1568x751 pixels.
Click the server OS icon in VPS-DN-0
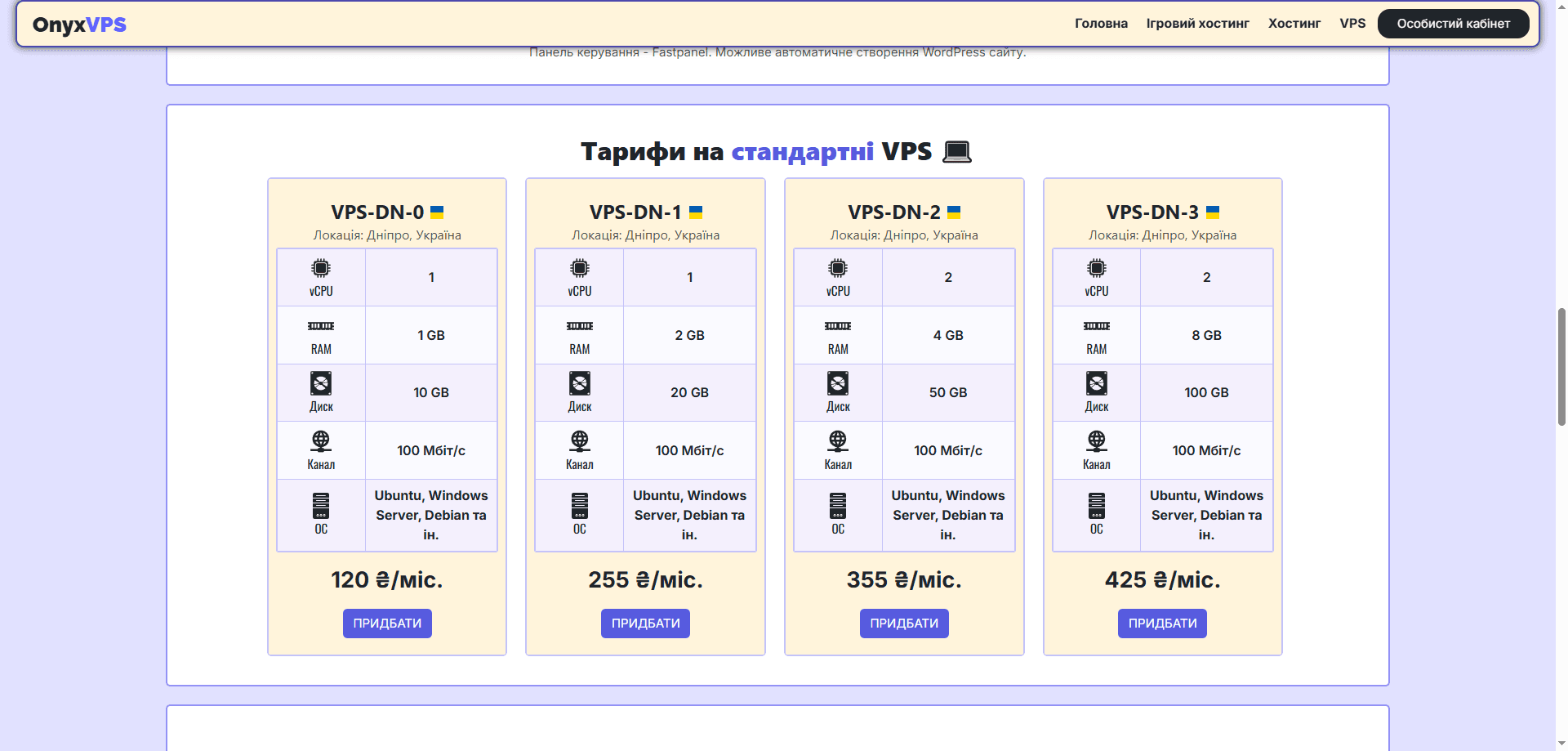[x=321, y=506]
